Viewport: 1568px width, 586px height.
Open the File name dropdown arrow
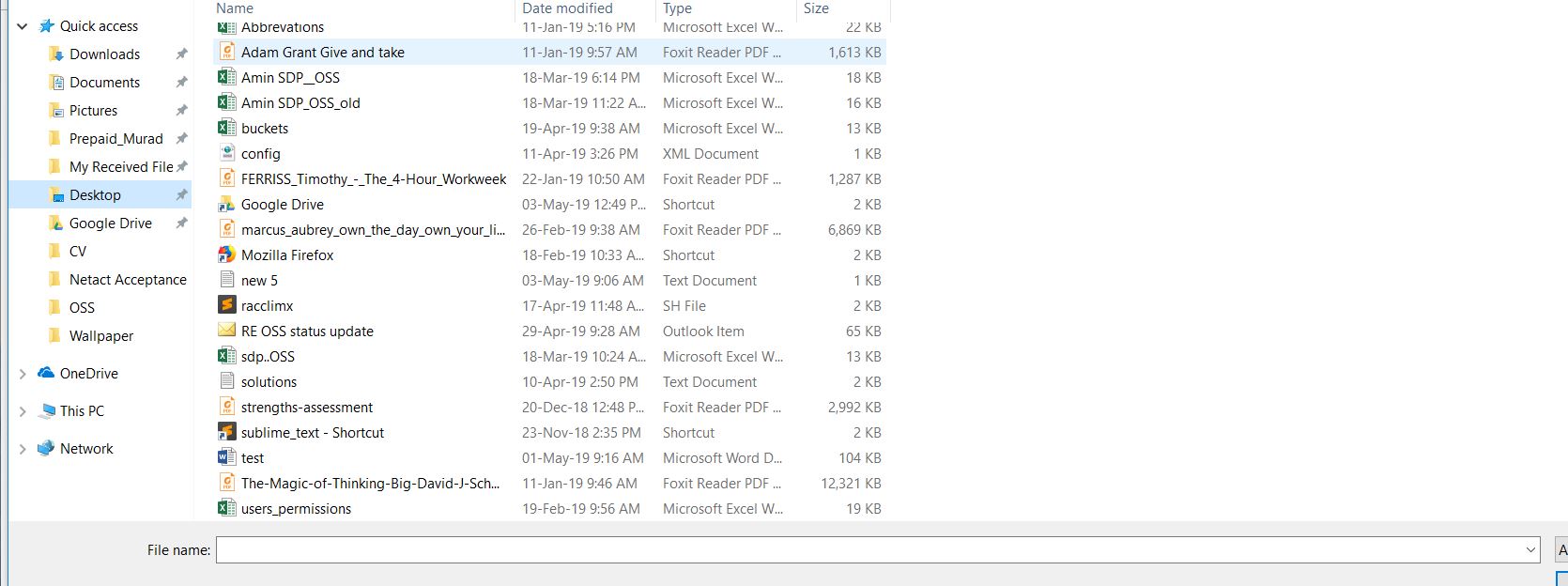click(1531, 550)
